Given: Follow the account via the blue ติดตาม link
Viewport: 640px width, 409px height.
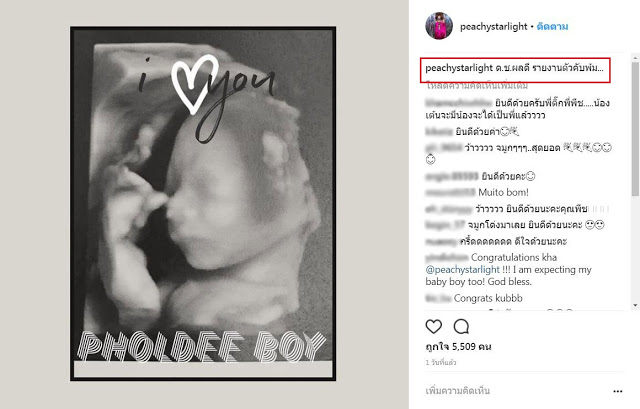Looking at the screenshot, I should (x=553, y=25).
